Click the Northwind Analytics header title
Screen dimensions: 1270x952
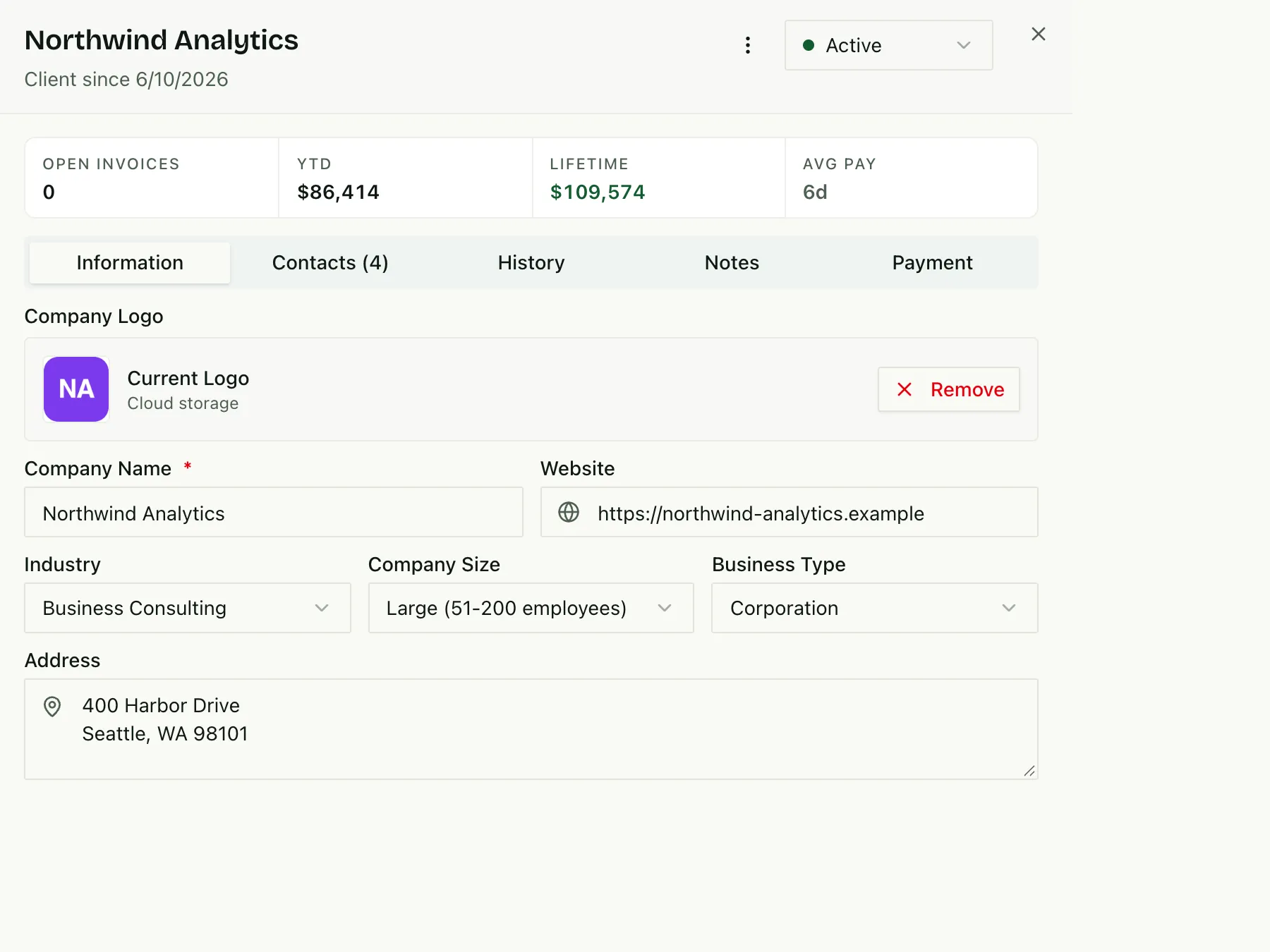pos(162,40)
